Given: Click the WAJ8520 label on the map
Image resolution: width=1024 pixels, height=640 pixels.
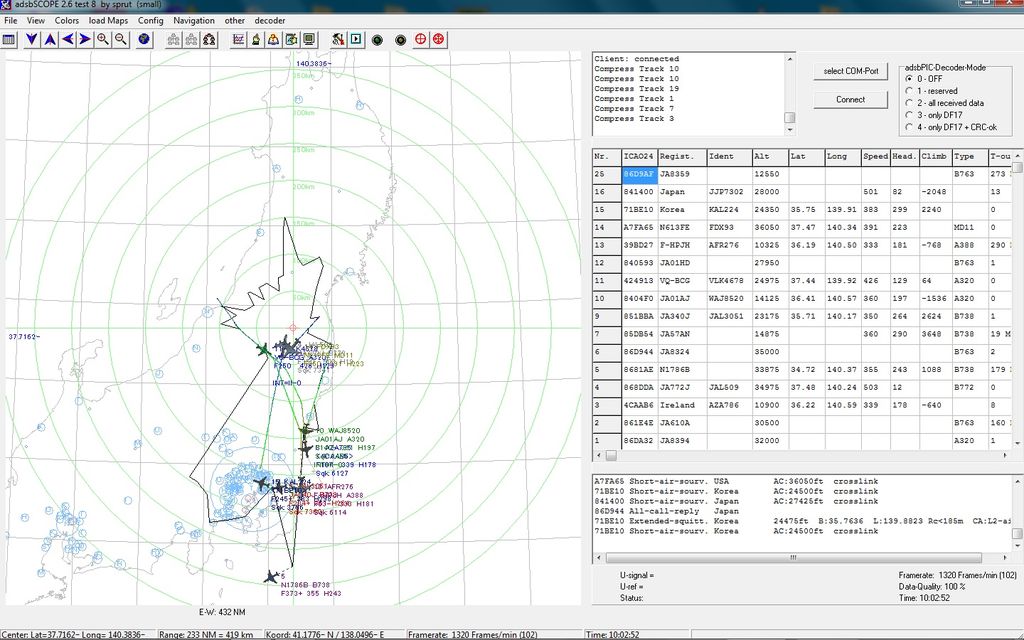Looking at the screenshot, I should pos(344,431).
